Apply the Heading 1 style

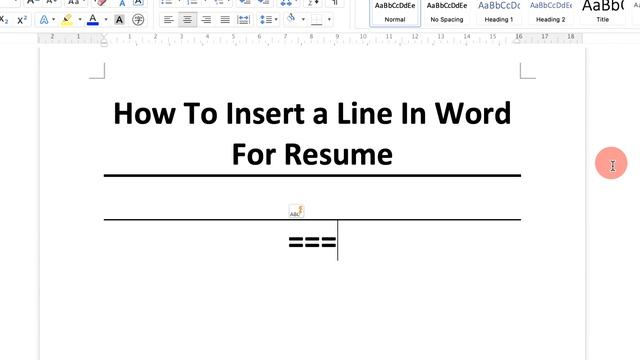point(499,12)
